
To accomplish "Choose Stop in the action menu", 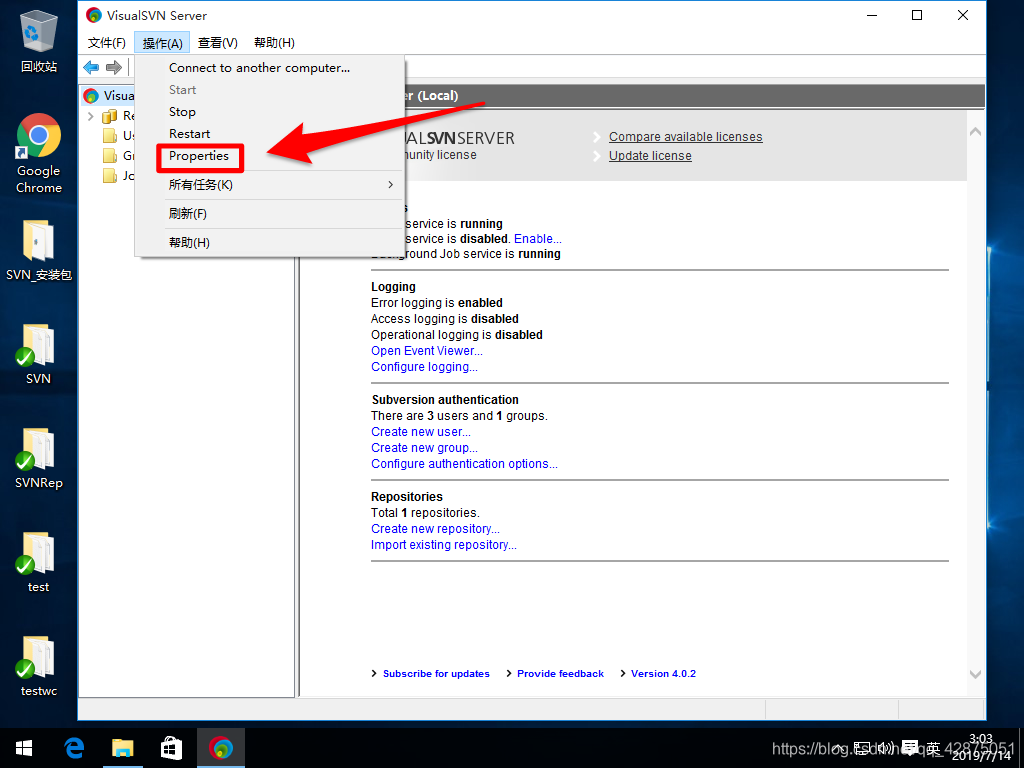I will pyautogui.click(x=270, y=112).
